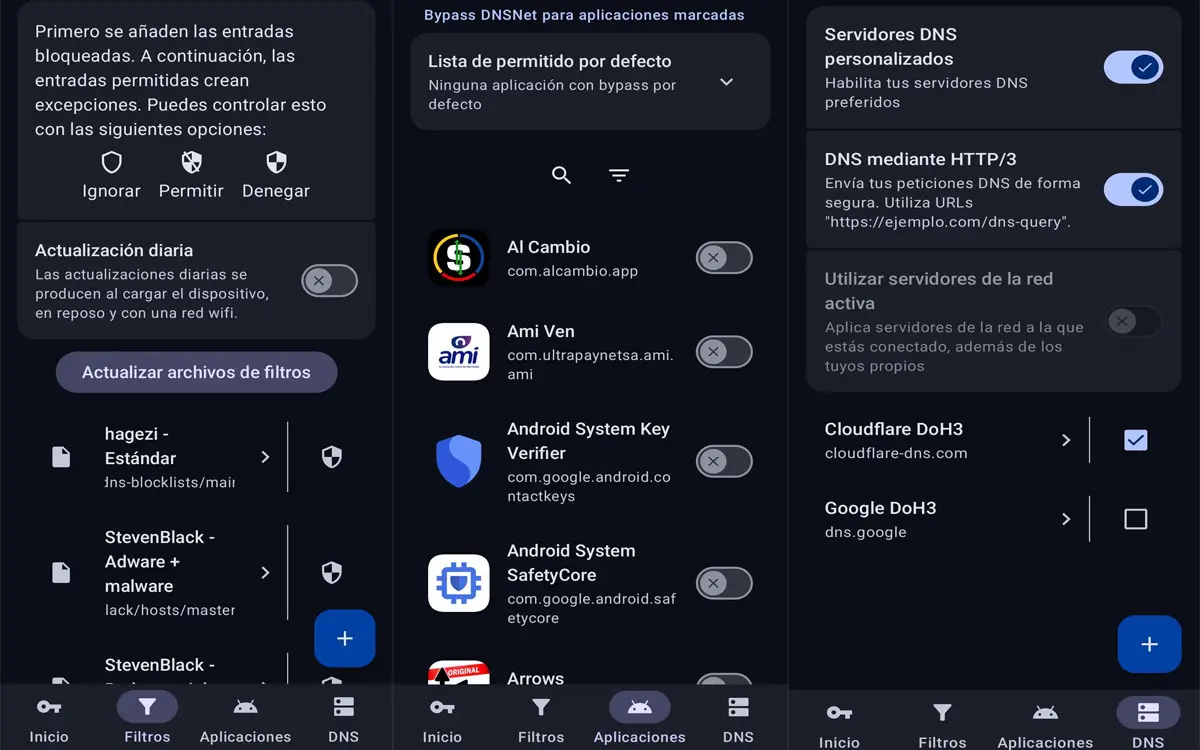Viewport: 1200px width, 750px height.
Task: Click the filter sort icon
Action: click(619, 176)
